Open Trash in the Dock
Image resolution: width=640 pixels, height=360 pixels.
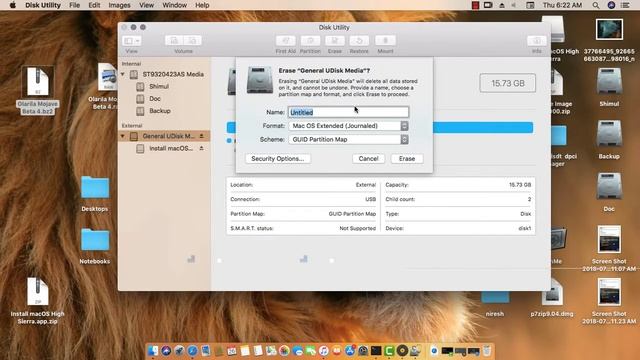[x=487, y=351]
